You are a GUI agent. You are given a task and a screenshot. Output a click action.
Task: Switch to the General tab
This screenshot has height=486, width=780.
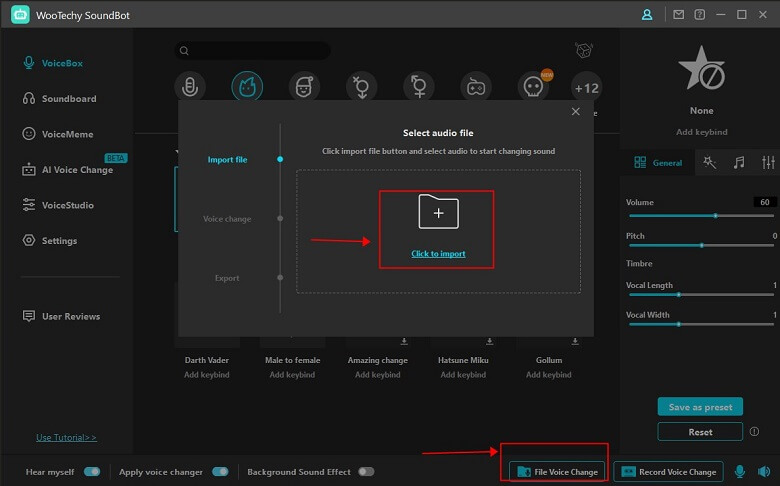click(x=658, y=163)
